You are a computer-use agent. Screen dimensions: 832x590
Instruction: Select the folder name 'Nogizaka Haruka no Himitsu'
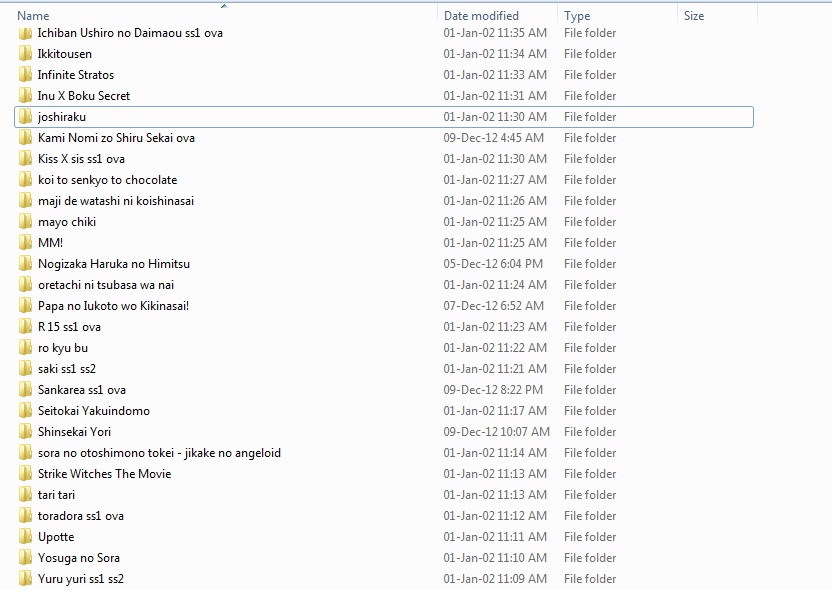click(114, 264)
